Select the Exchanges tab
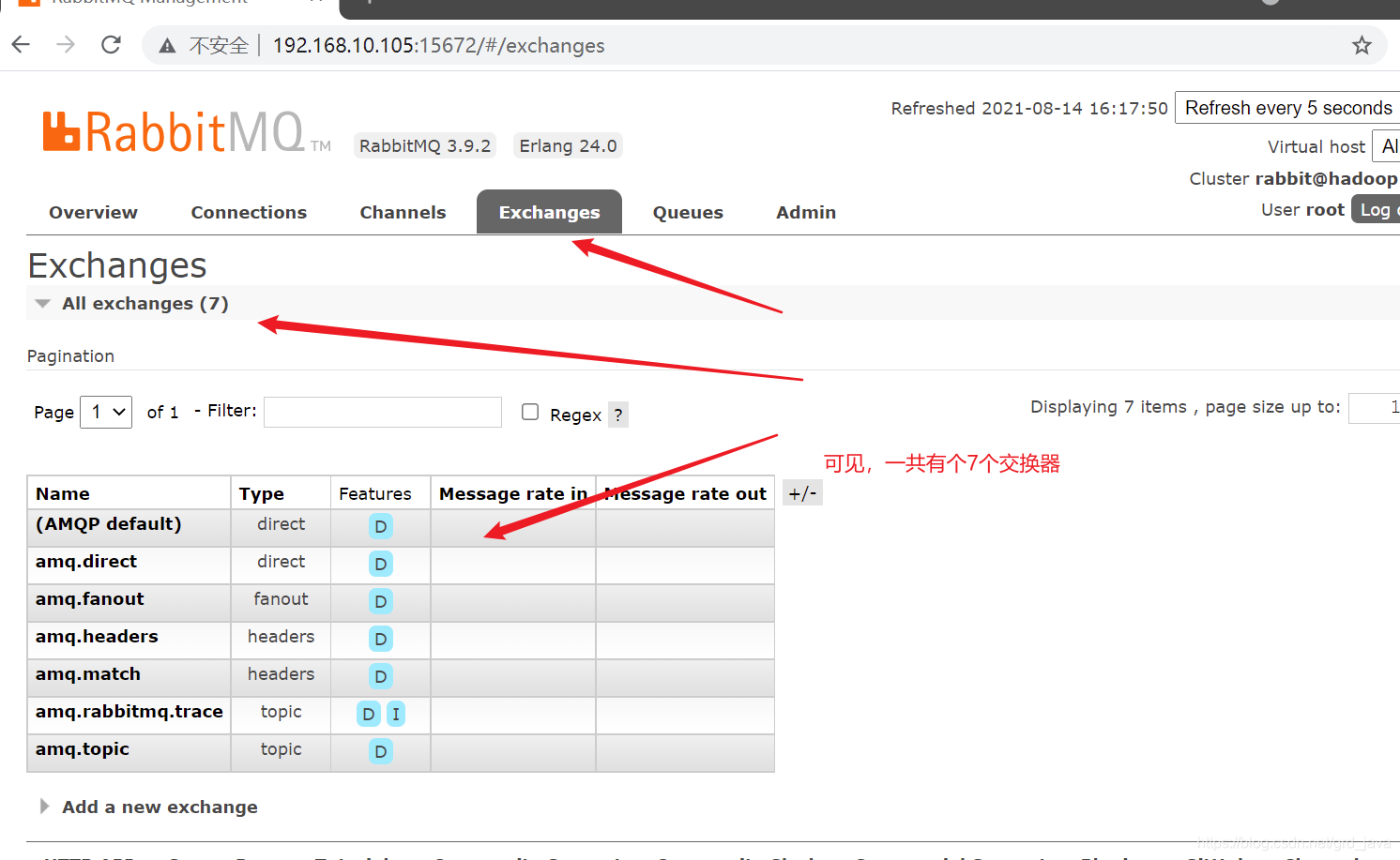 [x=549, y=213]
